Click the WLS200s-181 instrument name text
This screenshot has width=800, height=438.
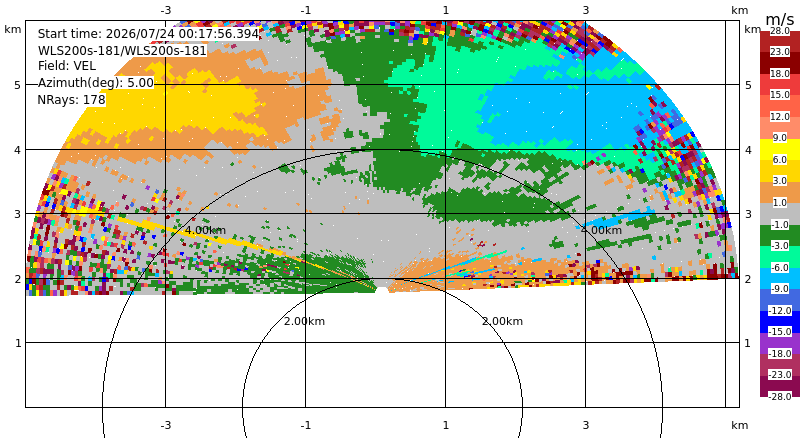coord(122,51)
